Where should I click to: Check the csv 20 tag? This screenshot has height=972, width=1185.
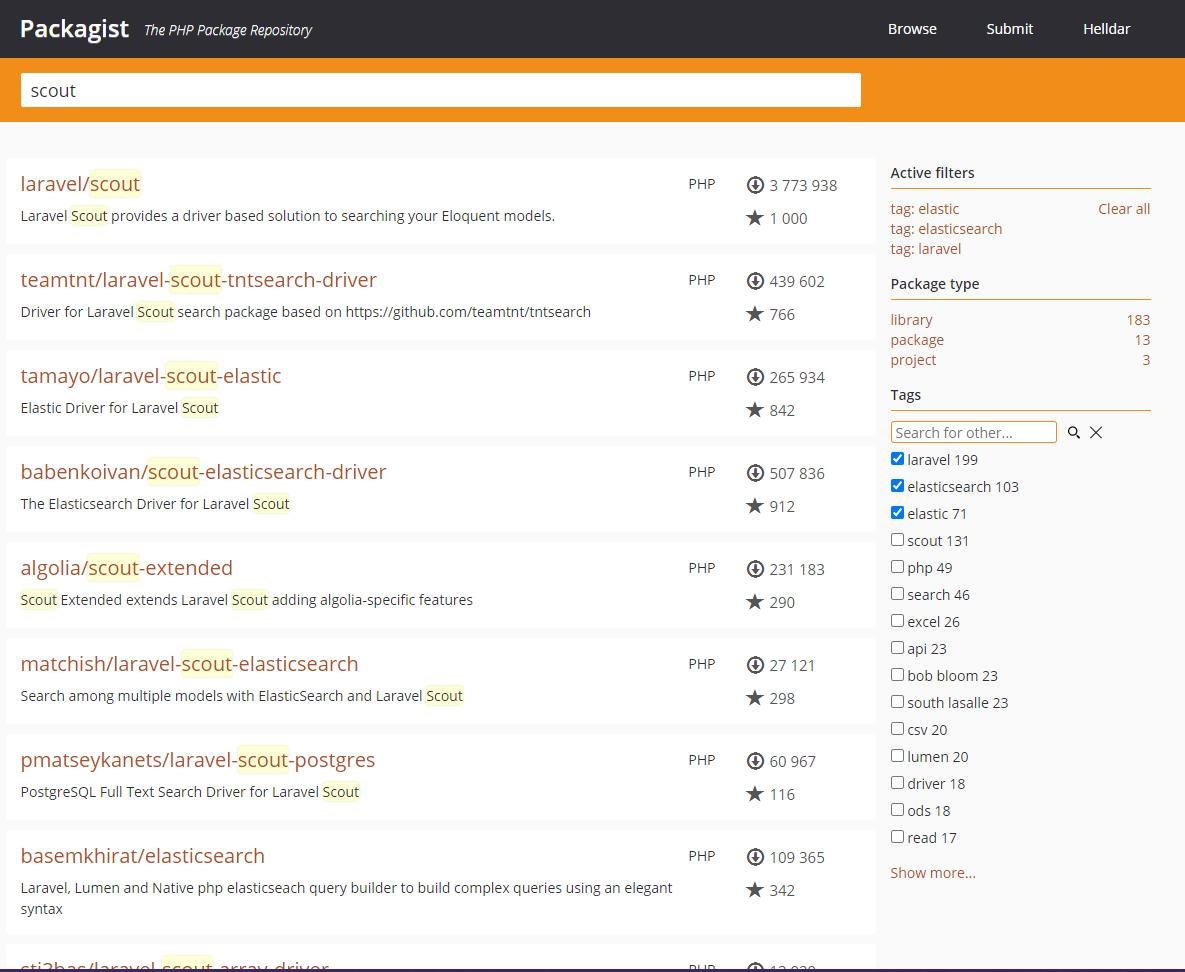click(x=897, y=729)
